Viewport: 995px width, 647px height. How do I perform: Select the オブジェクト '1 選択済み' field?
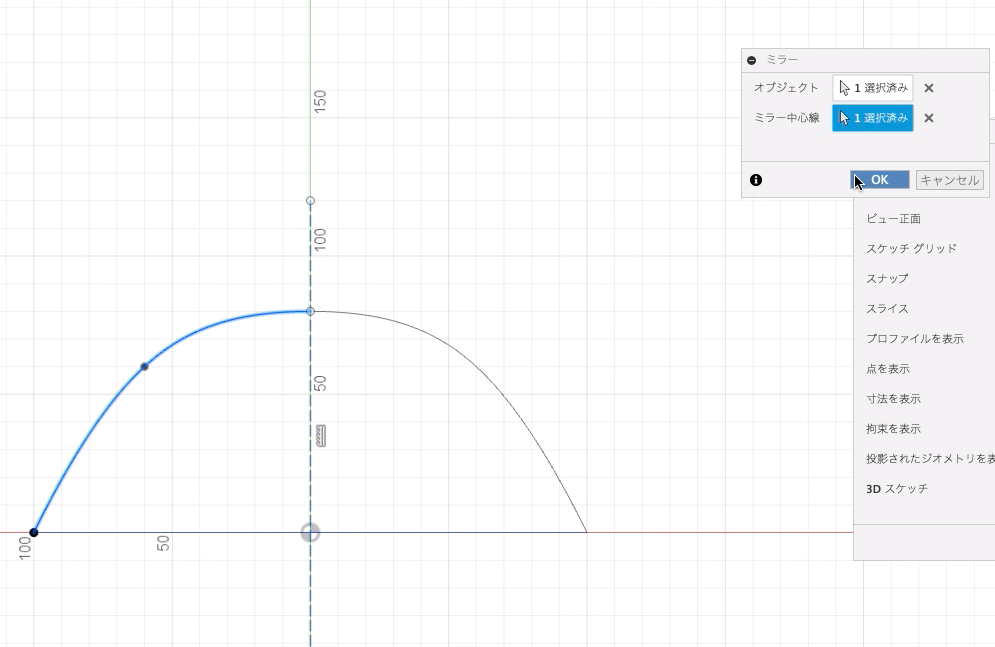873,88
